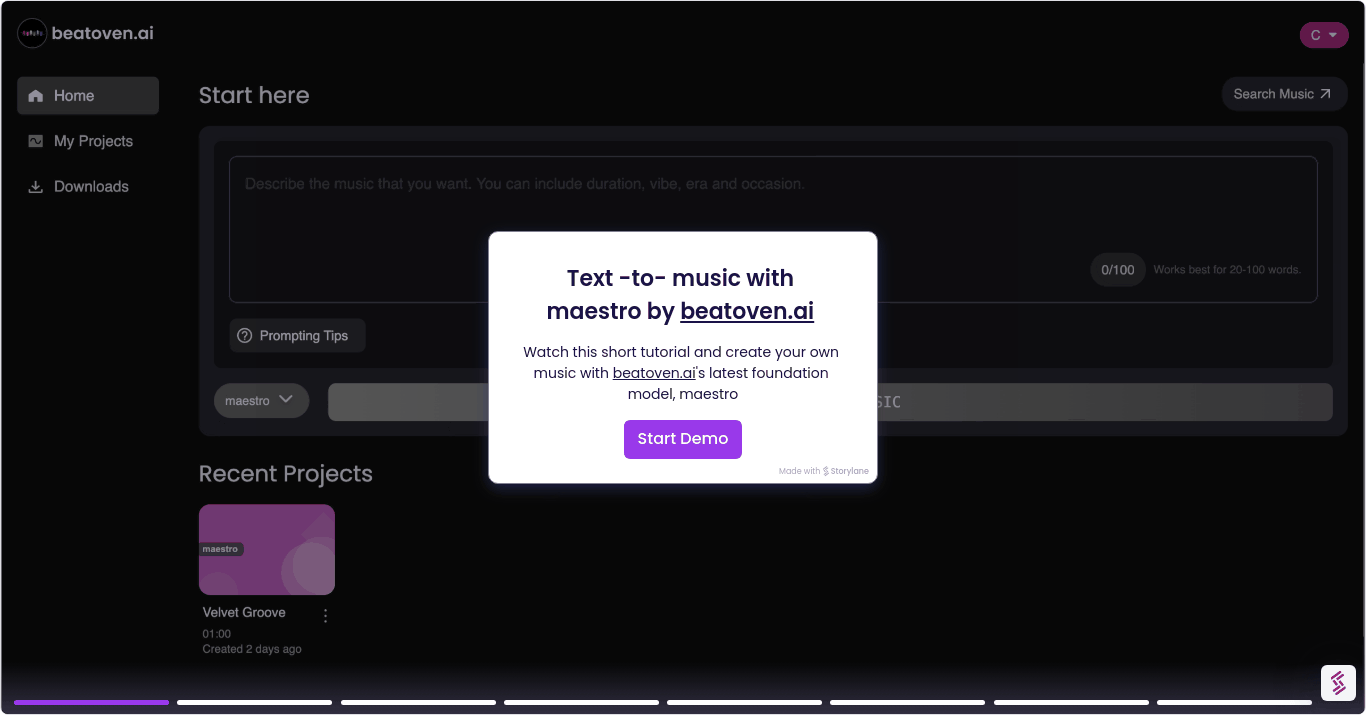The image size is (1366, 715).
Task: Click the Search Music arrow icon
Action: coord(1325,94)
